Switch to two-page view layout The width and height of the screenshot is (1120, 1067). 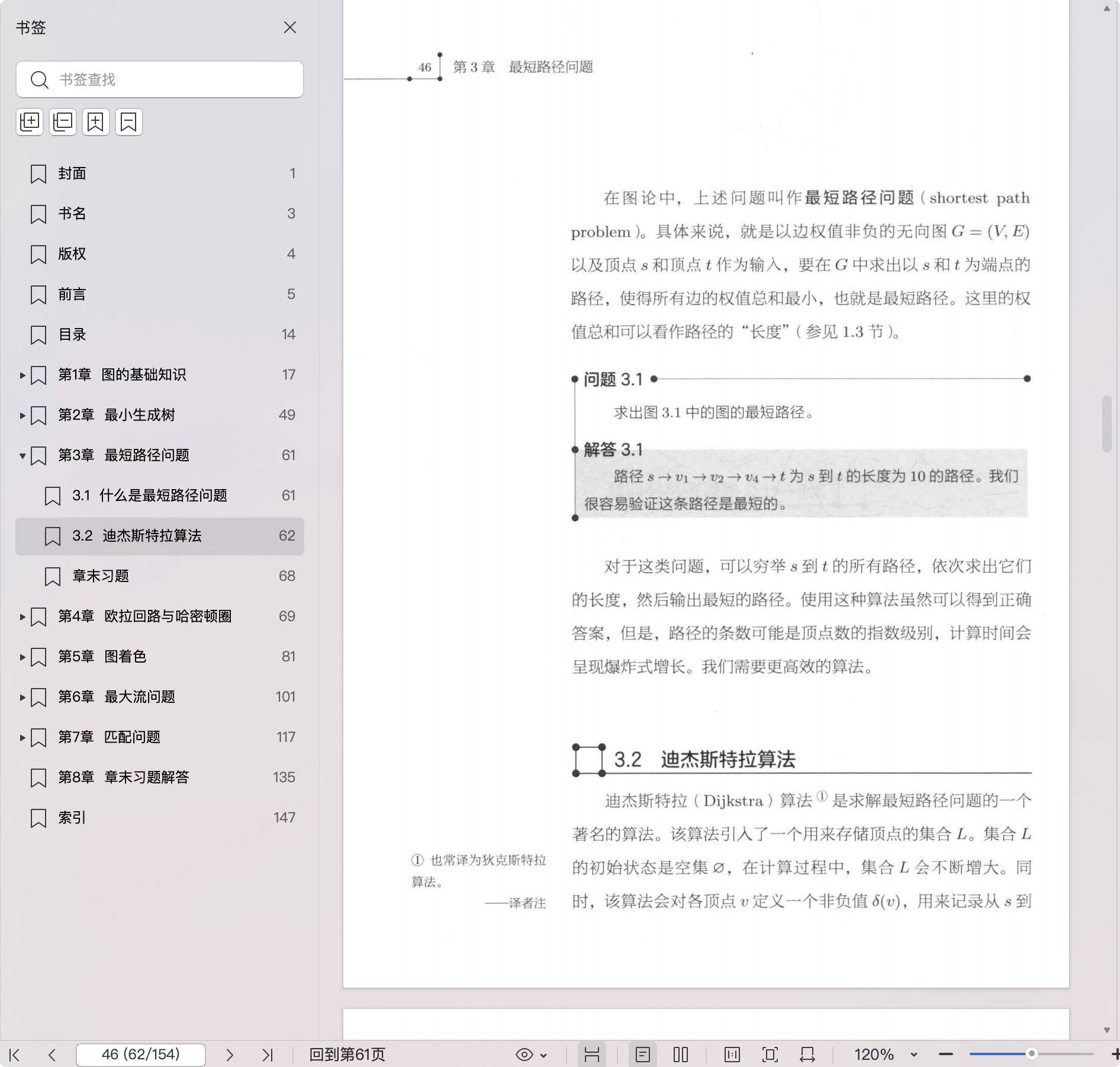(x=681, y=1055)
